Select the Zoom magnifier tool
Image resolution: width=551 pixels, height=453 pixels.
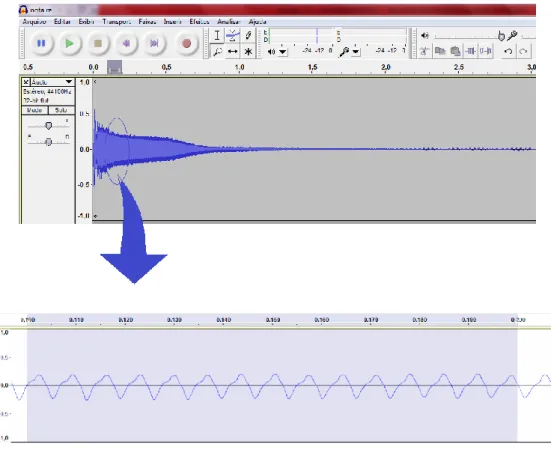pos(217,51)
